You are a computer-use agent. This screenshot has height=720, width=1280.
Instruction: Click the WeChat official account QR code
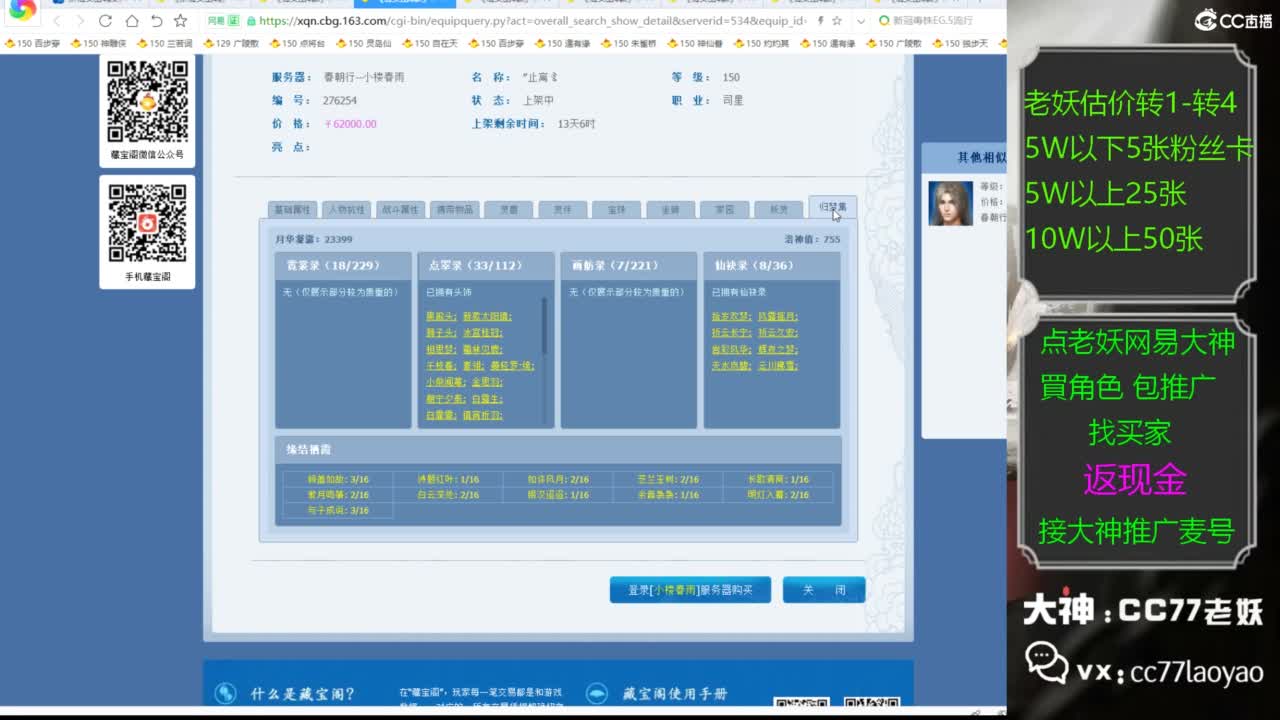tap(147, 101)
